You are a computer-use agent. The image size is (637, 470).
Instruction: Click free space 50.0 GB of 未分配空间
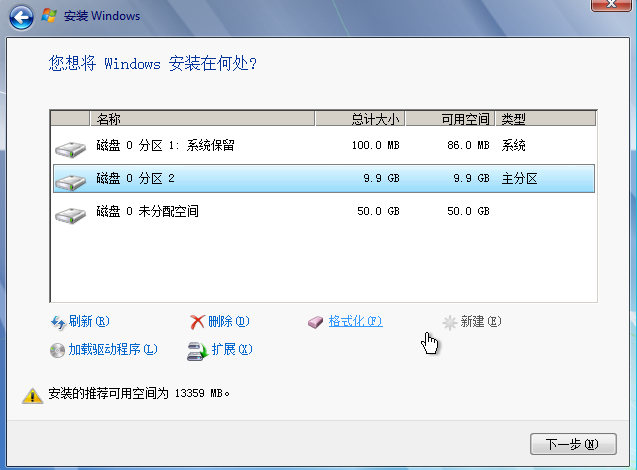[468, 211]
